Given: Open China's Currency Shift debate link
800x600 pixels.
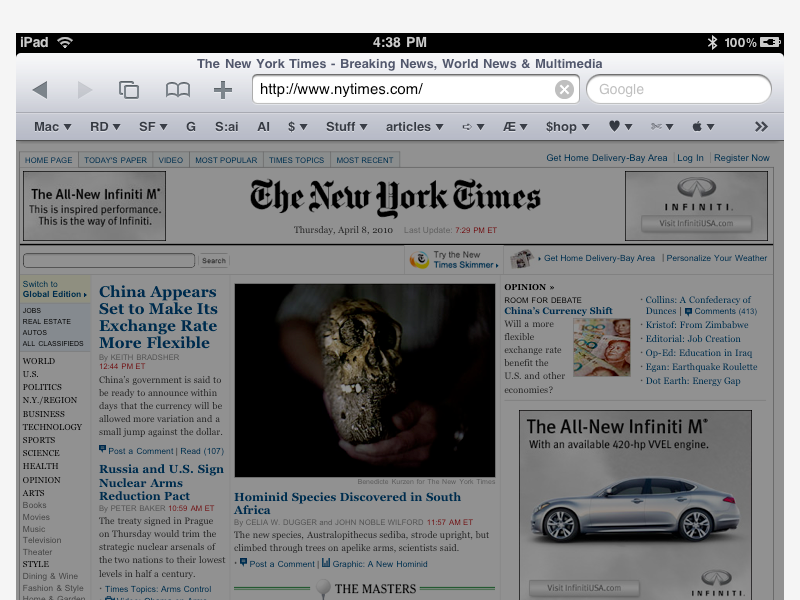Looking at the screenshot, I should click(558, 311).
